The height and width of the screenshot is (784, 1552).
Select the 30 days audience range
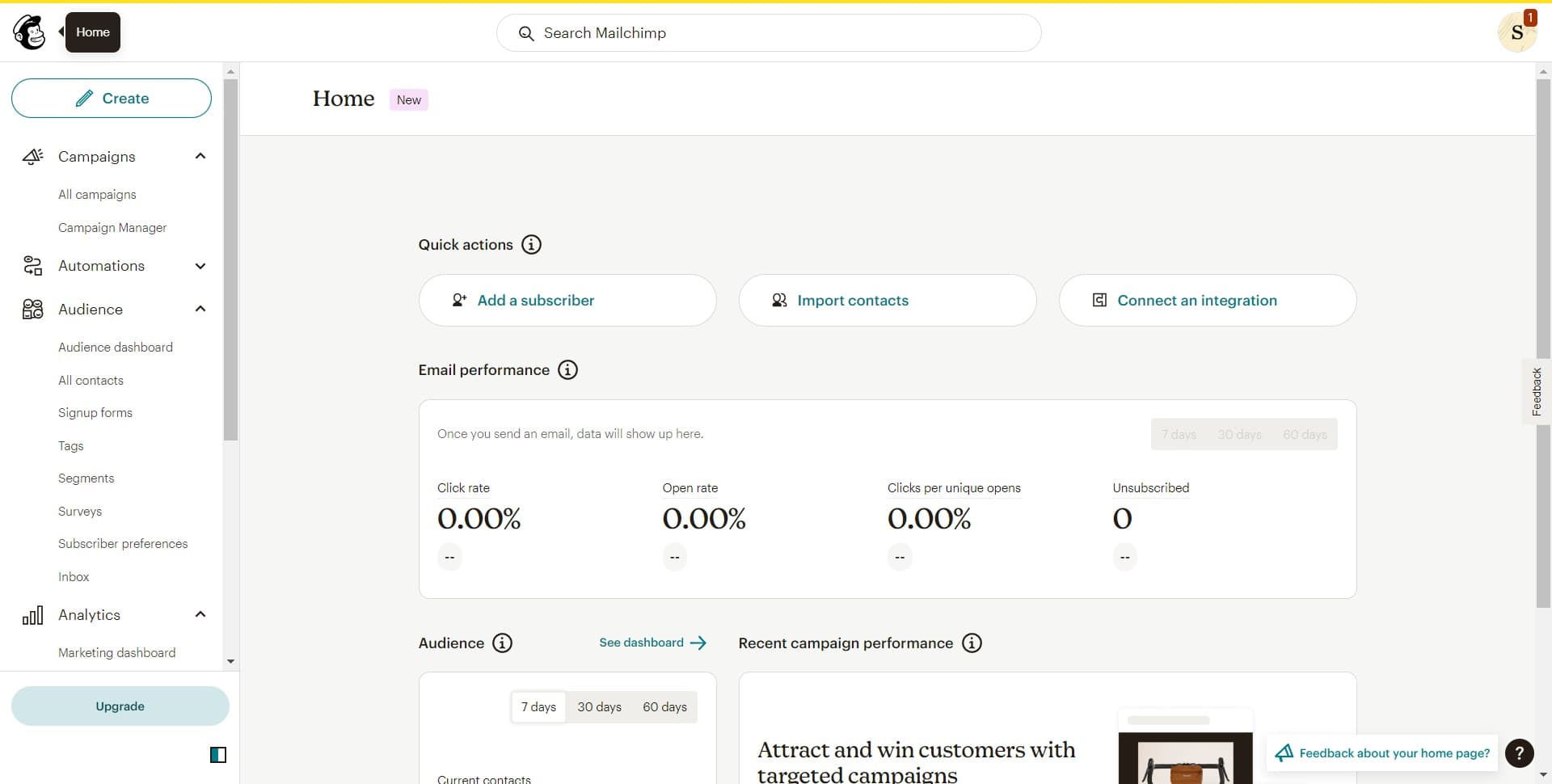599,707
